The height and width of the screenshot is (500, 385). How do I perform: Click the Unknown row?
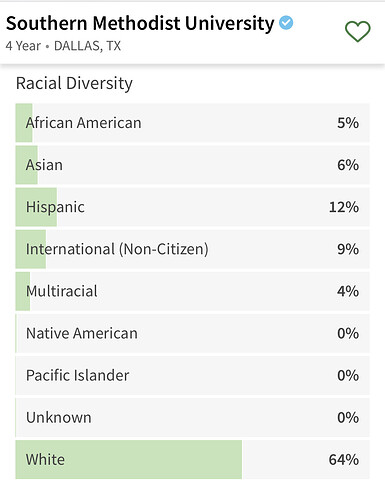coord(192,417)
